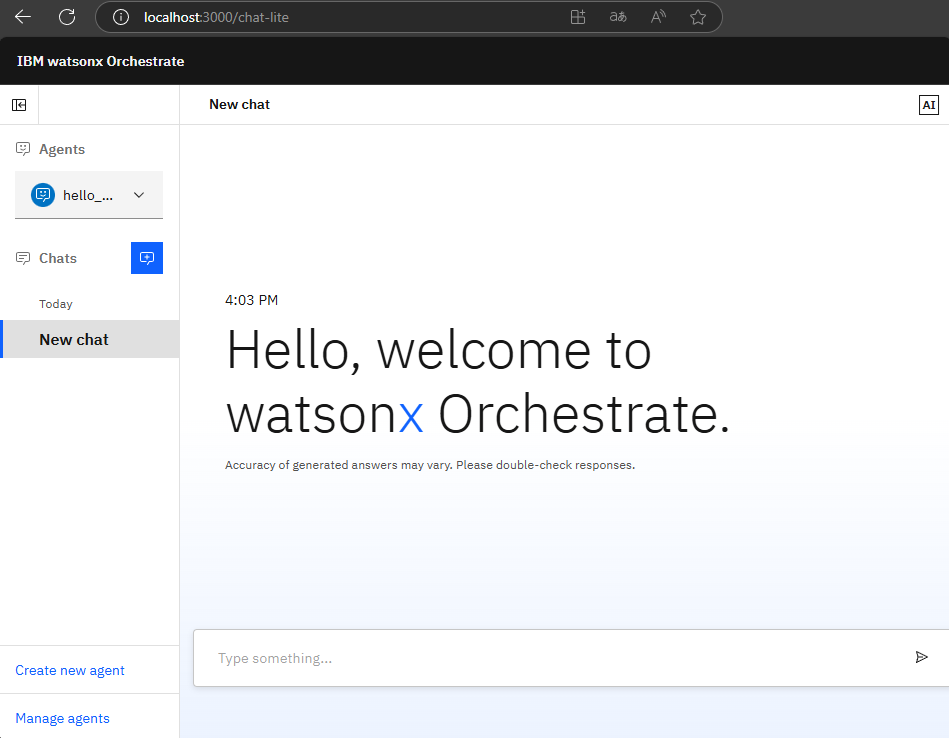Image resolution: width=949 pixels, height=738 pixels.
Task: Send the message with arrow icon
Action: 921,657
